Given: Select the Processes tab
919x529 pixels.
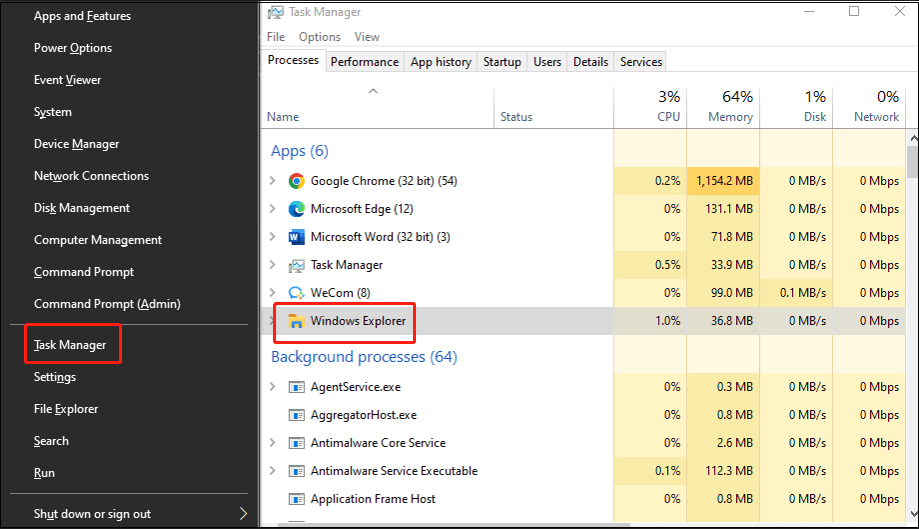Looking at the screenshot, I should click(293, 60).
